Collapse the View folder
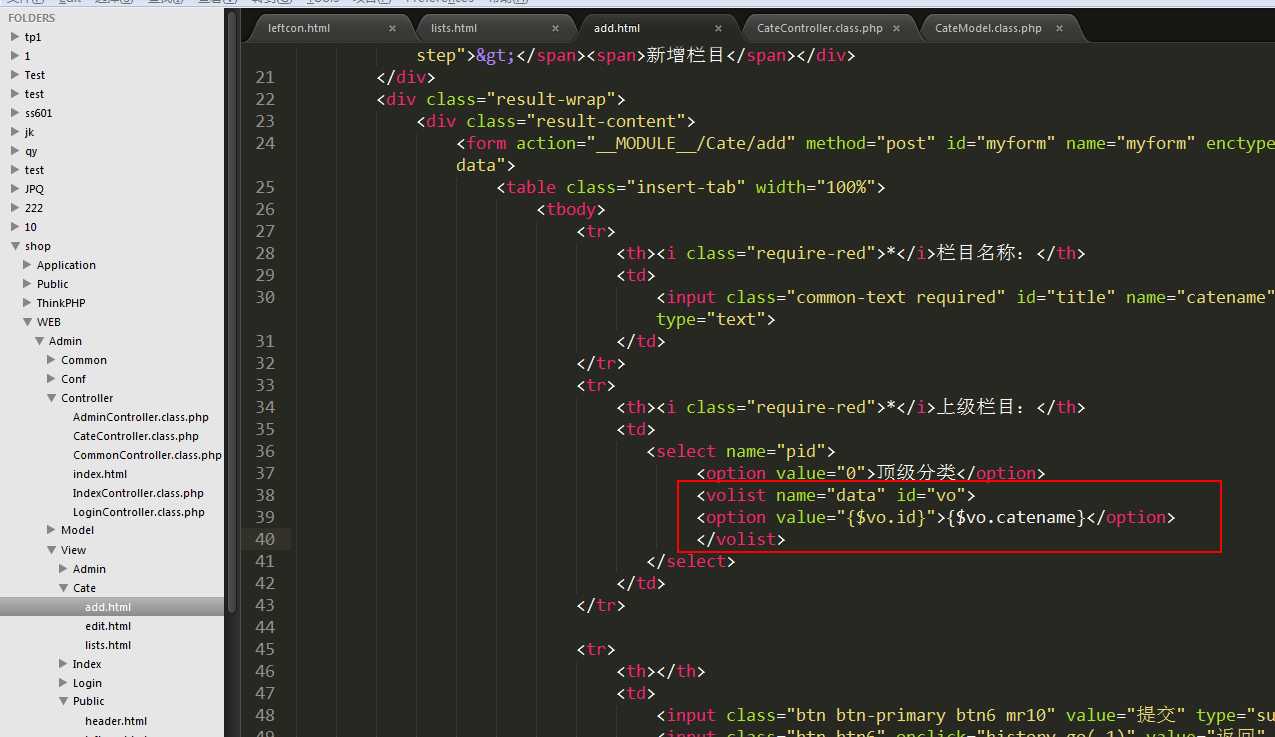Screen dimensions: 1275x737 tap(51, 550)
